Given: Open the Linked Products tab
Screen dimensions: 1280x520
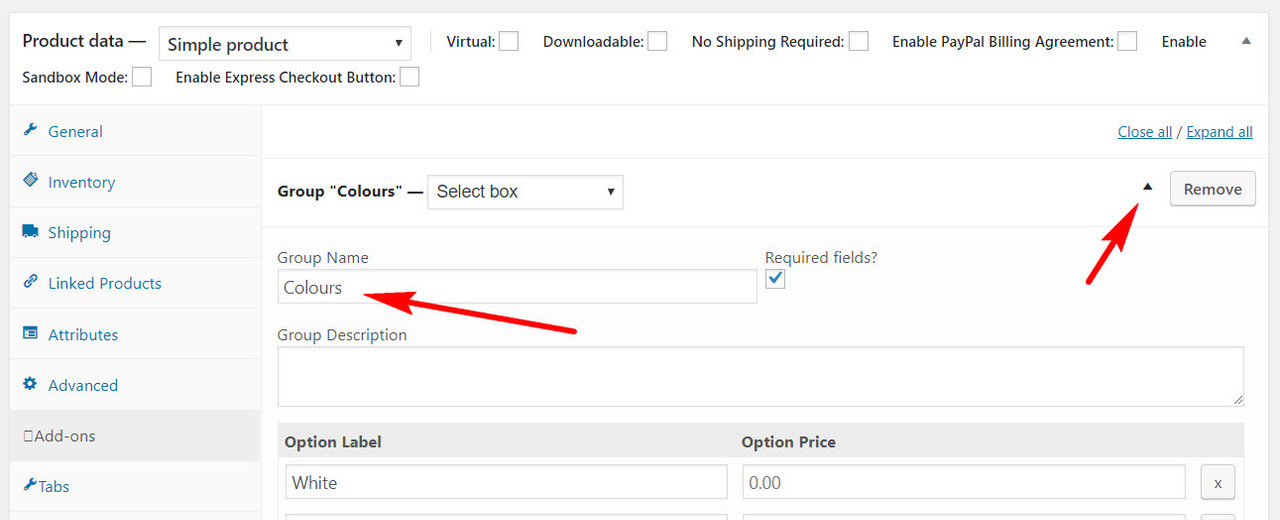Looking at the screenshot, I should [135, 283].
